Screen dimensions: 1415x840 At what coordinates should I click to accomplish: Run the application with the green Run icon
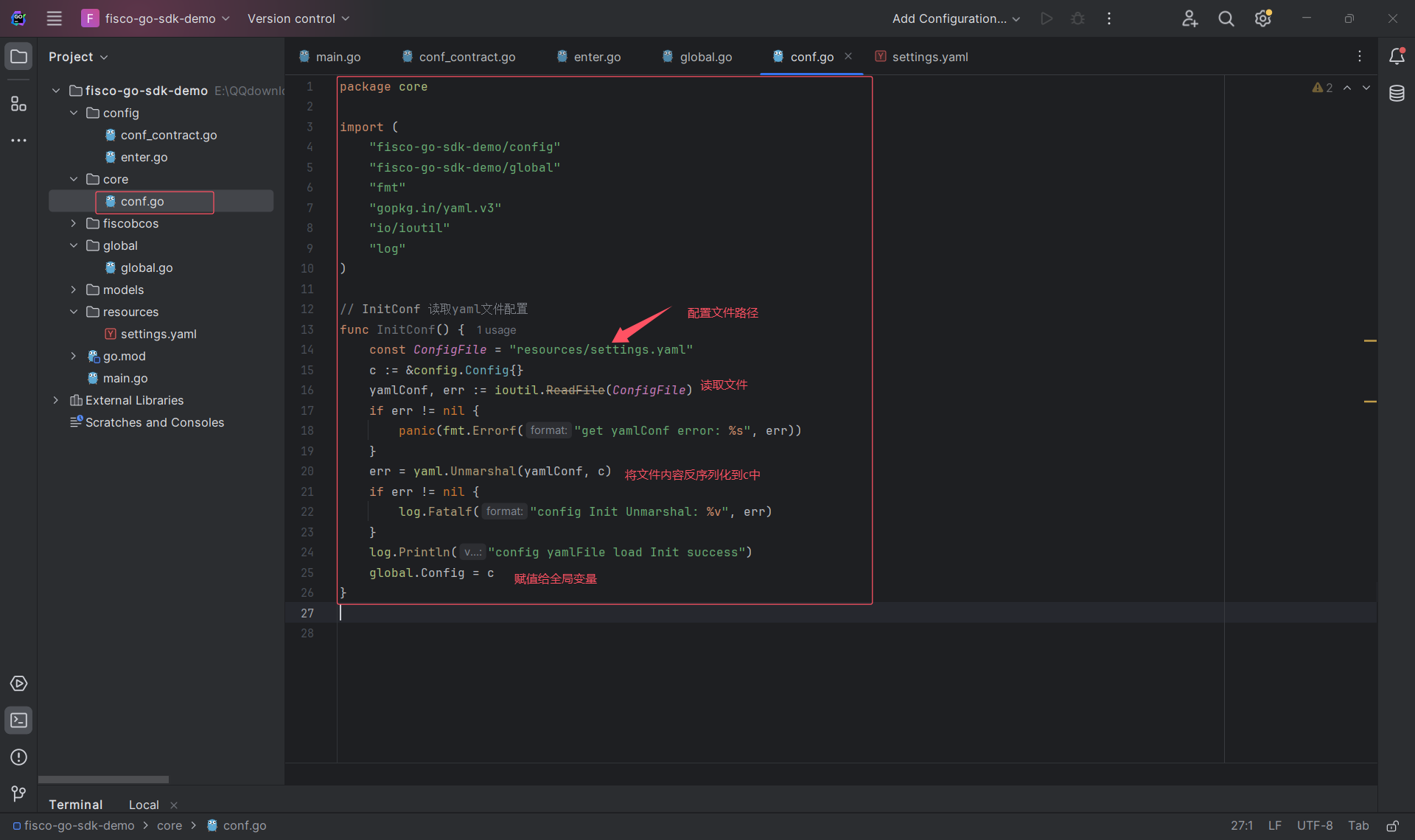1047,18
